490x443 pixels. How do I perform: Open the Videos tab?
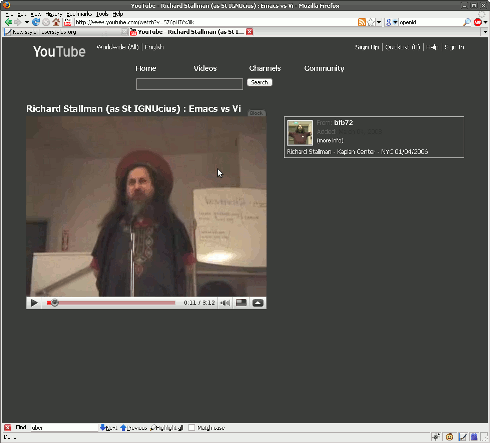pos(205,68)
